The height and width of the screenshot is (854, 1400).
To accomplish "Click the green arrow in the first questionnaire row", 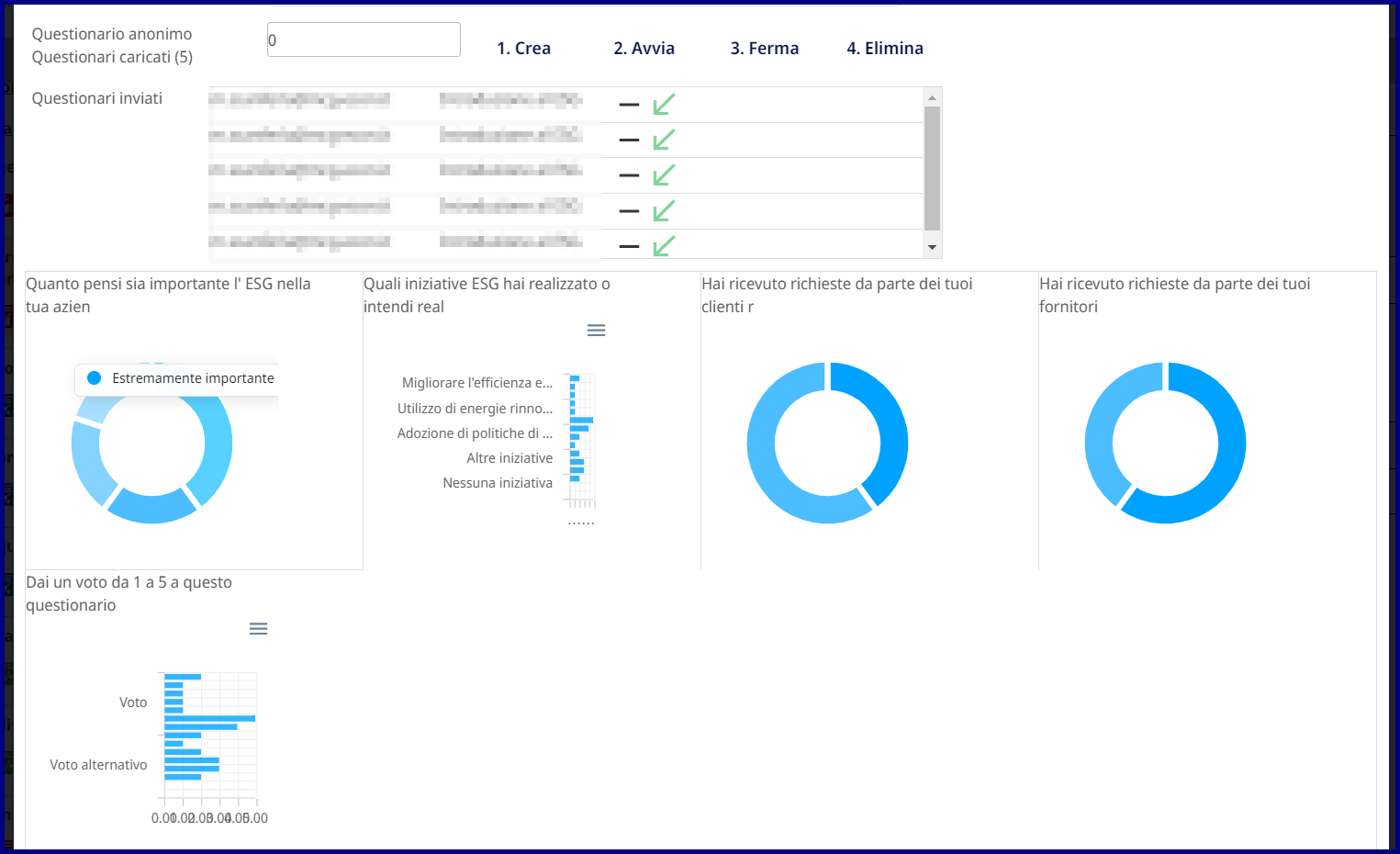I will [x=664, y=105].
